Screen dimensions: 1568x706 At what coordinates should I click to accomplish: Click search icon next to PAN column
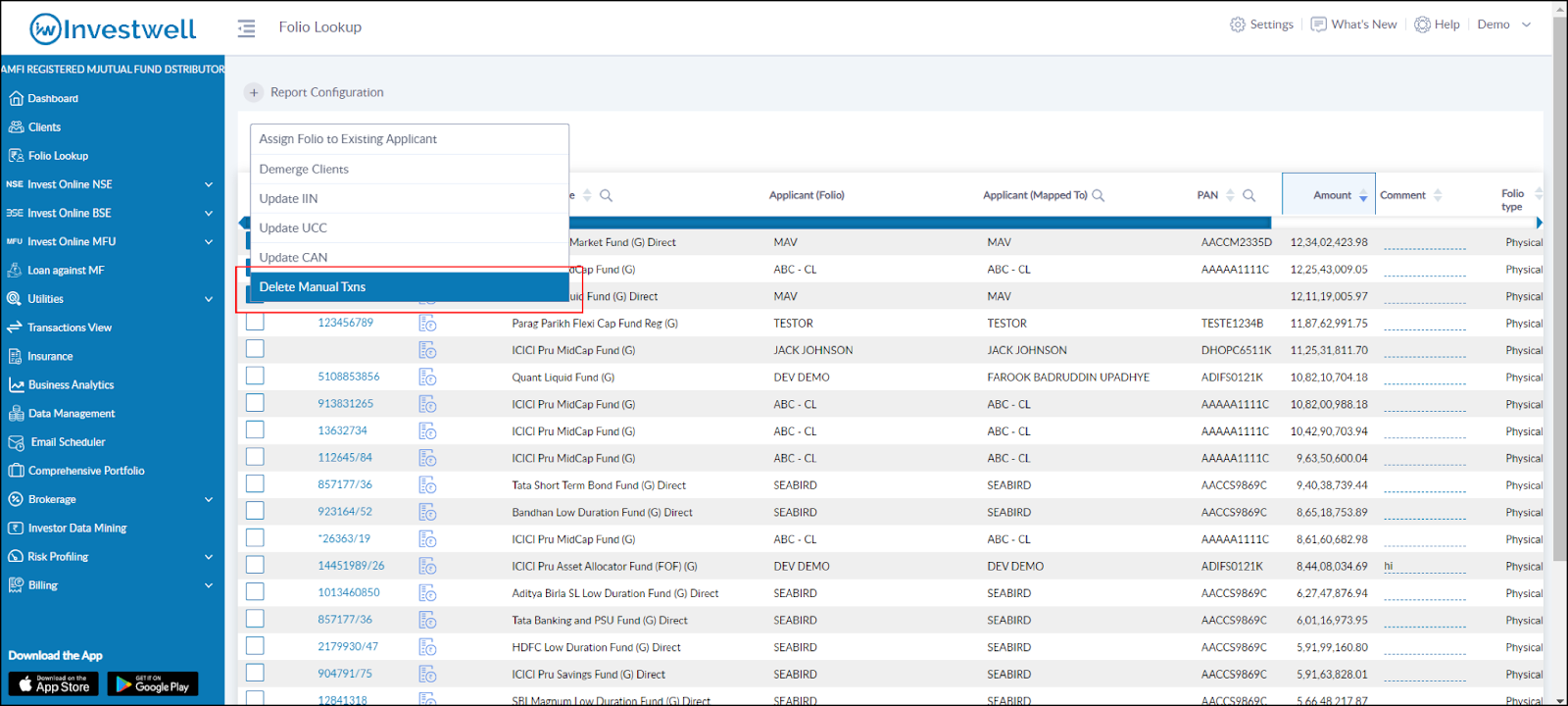point(1249,195)
